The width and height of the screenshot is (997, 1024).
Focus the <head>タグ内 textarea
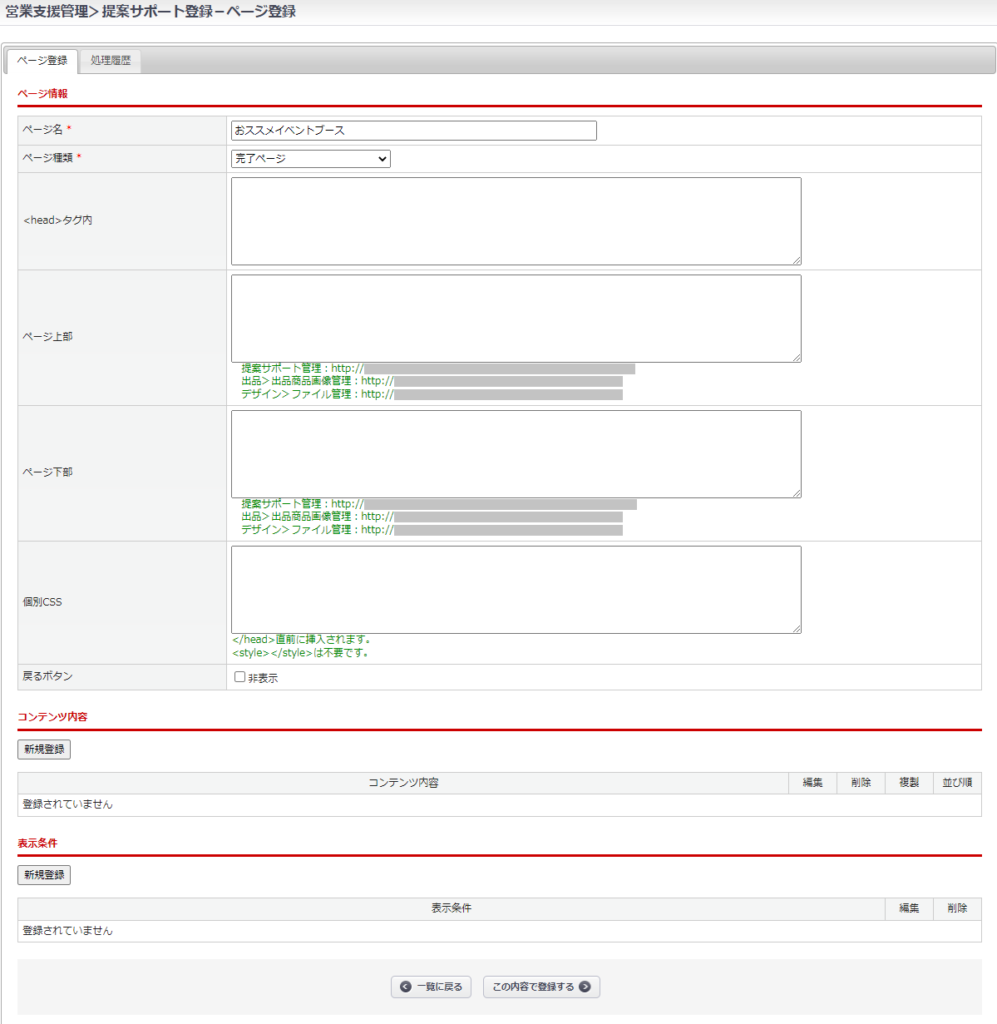pos(516,221)
